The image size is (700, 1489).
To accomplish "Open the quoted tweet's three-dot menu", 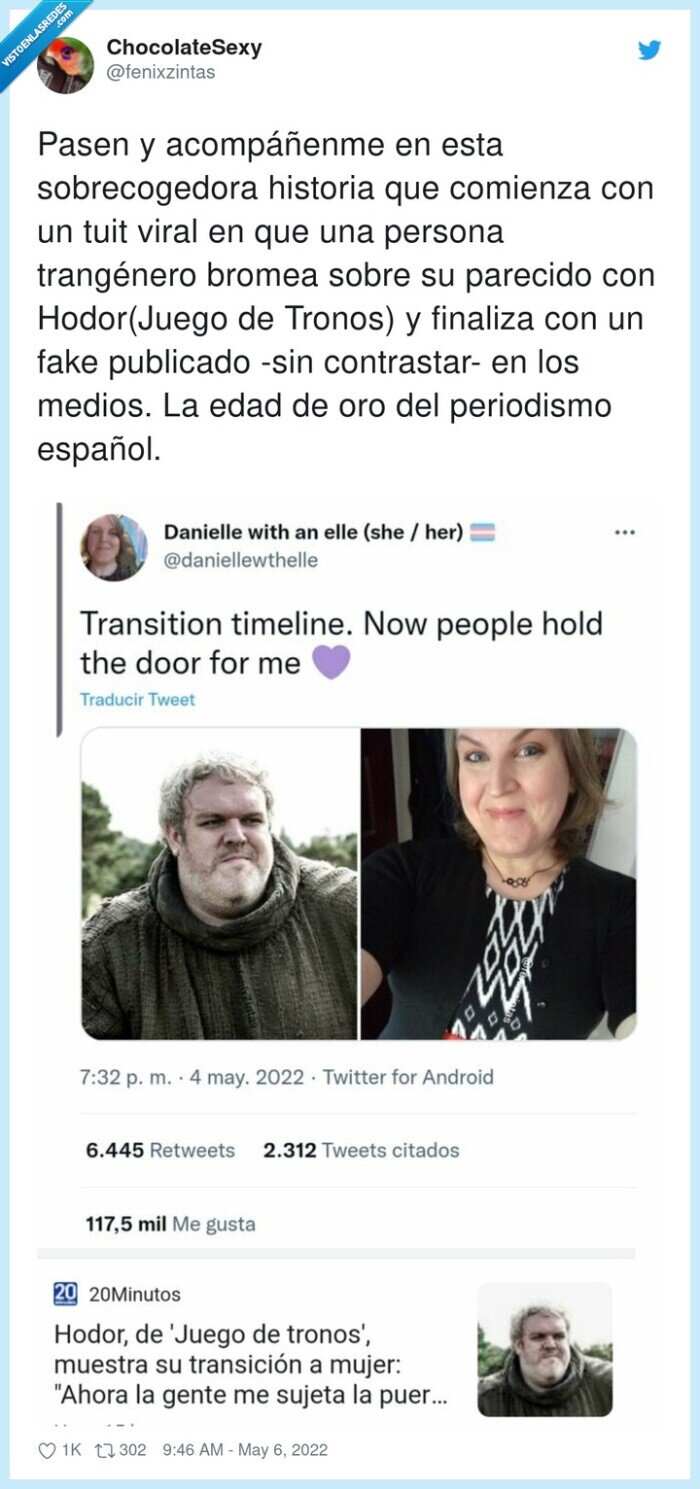I will point(625,533).
